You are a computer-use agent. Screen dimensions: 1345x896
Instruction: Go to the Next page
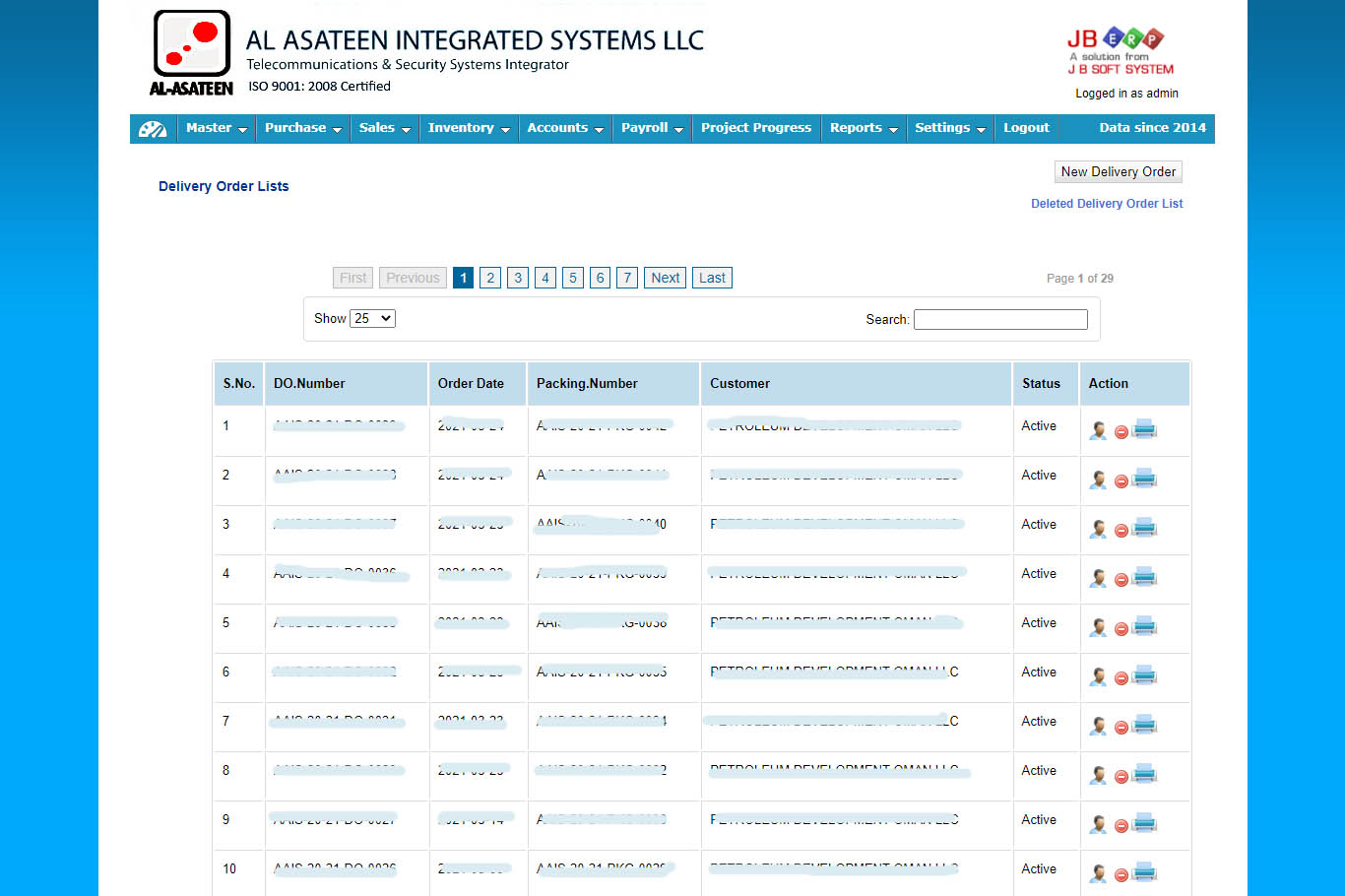(x=666, y=278)
